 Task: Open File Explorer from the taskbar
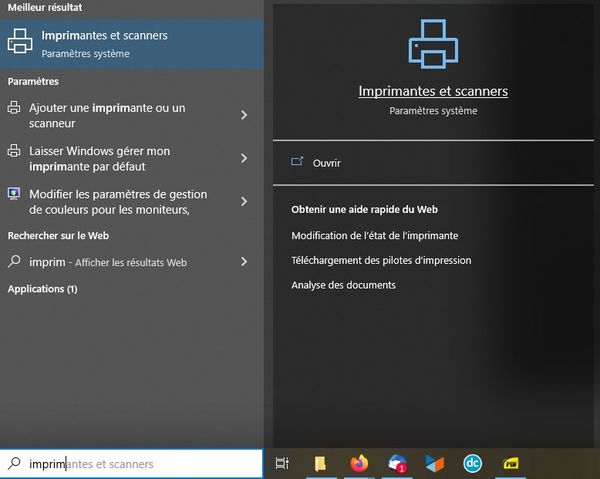point(320,463)
